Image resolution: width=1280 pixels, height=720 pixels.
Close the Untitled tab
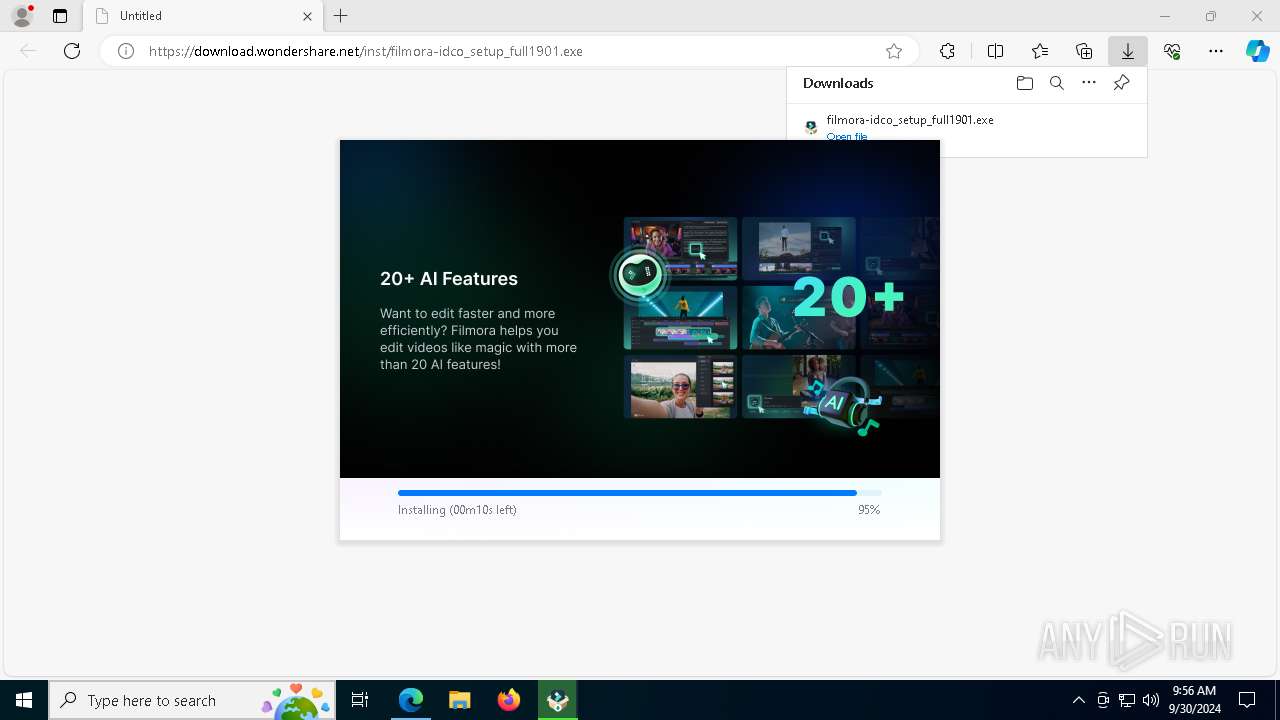307,16
